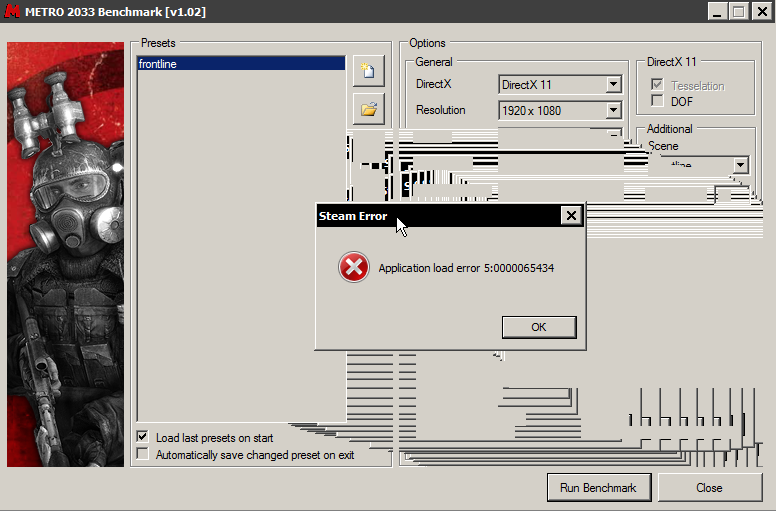Close the Steam Error dialog with X

point(571,216)
